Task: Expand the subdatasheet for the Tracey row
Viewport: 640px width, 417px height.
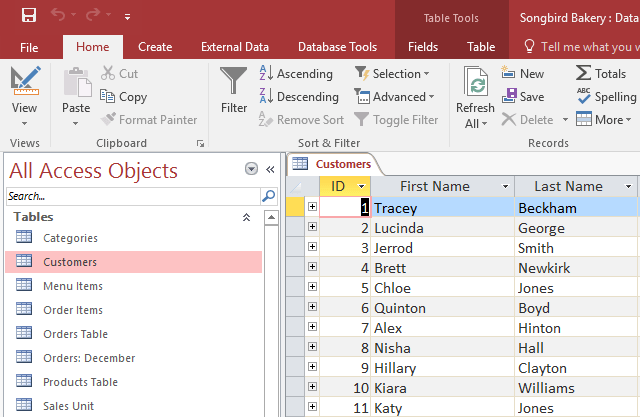Action: click(x=312, y=207)
